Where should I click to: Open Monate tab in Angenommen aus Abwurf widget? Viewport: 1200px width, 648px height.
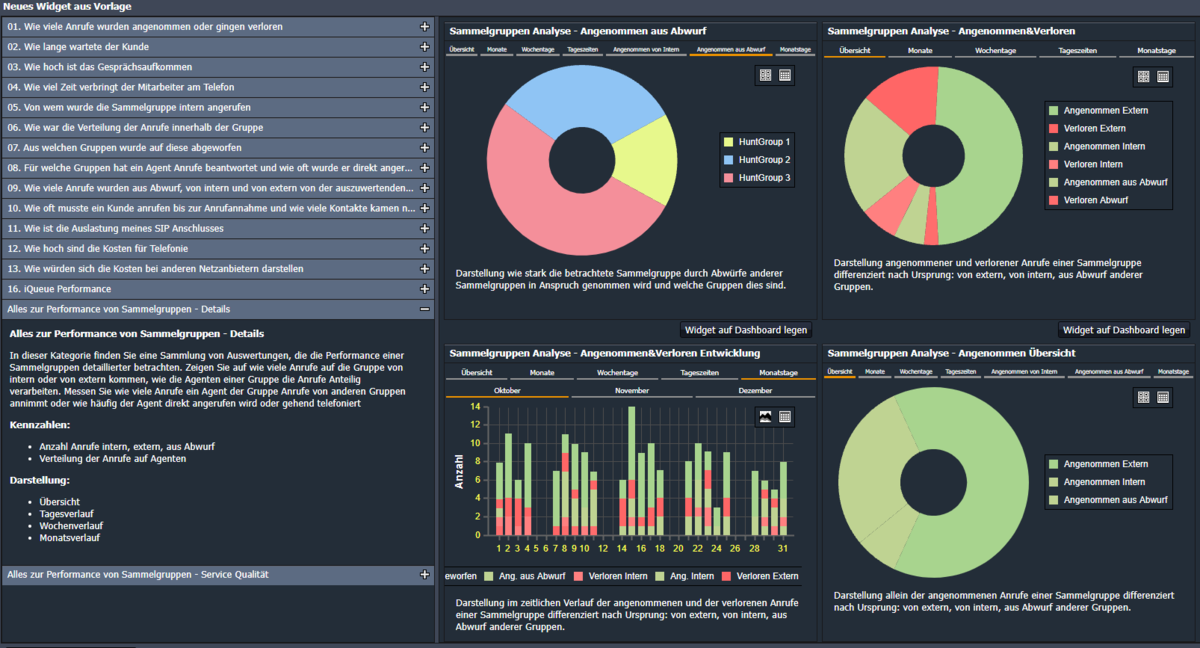click(x=497, y=49)
